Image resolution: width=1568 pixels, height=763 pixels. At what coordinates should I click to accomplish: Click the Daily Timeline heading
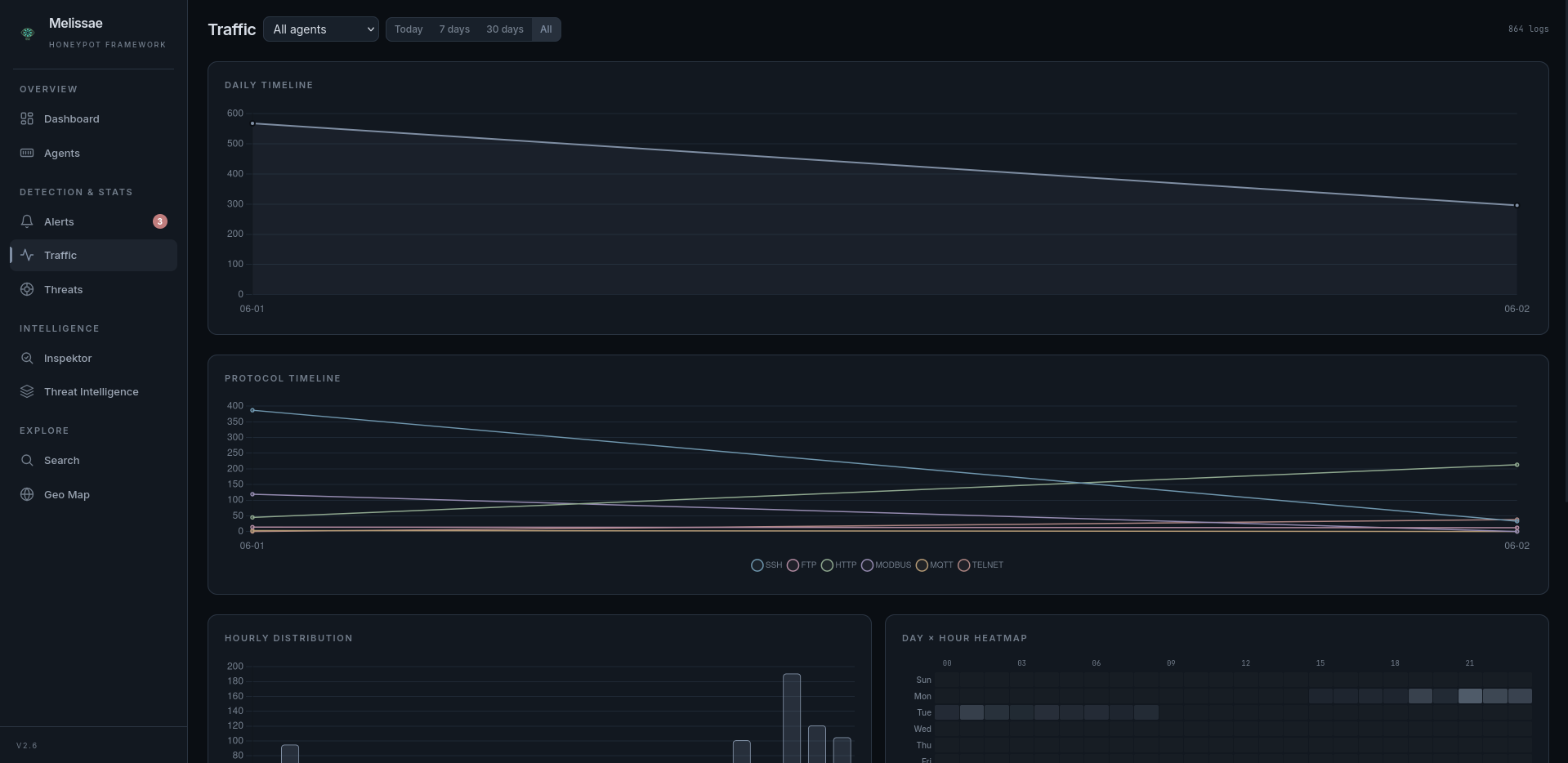[x=269, y=85]
